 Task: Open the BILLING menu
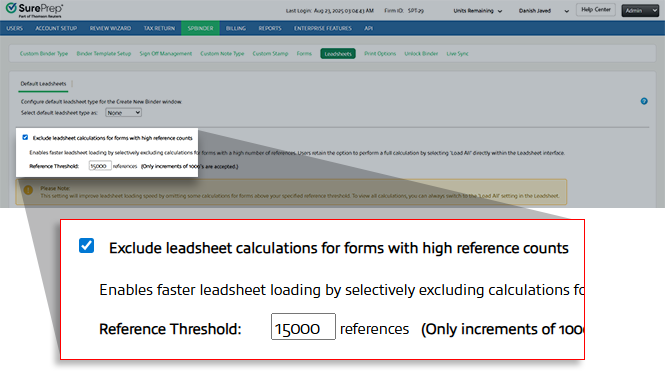point(236,28)
